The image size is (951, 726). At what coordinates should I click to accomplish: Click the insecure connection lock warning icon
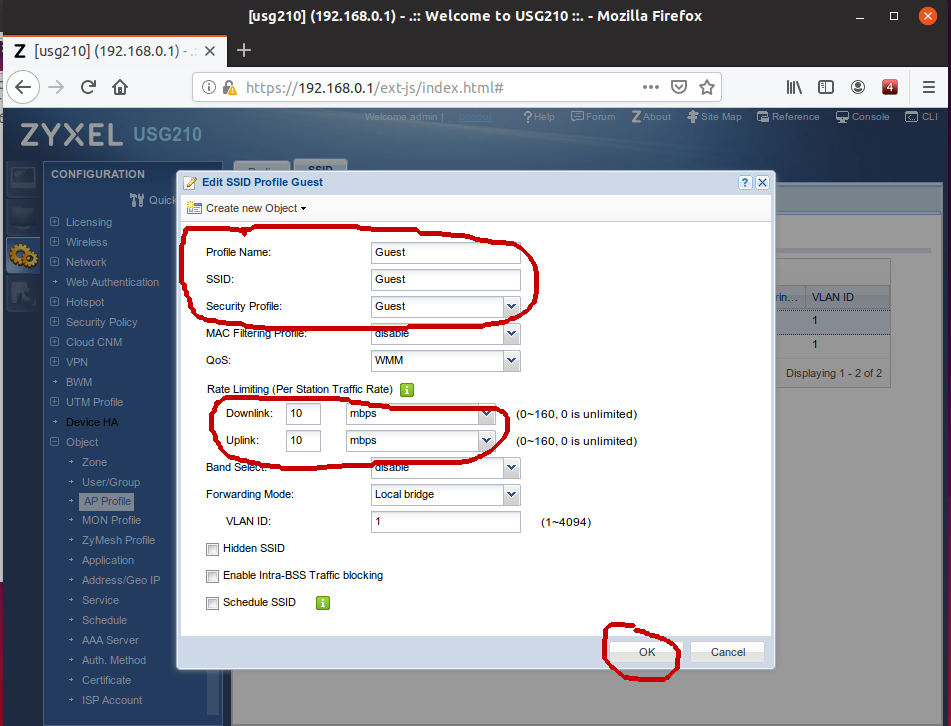click(229, 87)
